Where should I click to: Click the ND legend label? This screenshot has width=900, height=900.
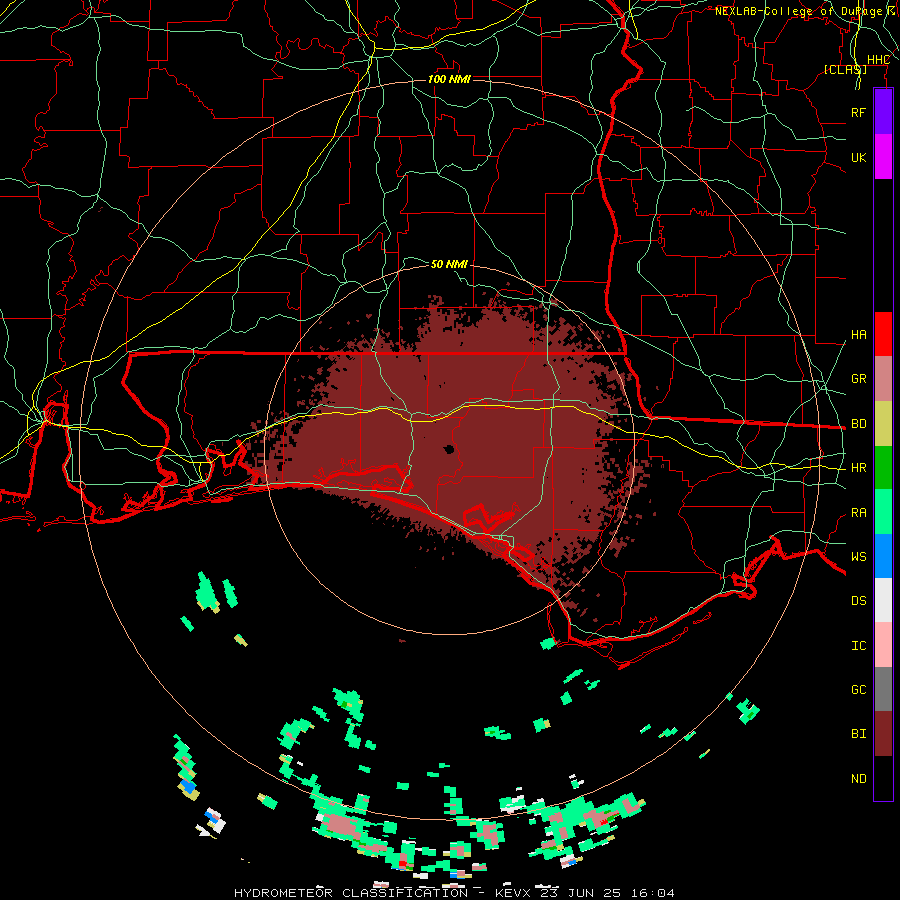pyautogui.click(x=859, y=778)
